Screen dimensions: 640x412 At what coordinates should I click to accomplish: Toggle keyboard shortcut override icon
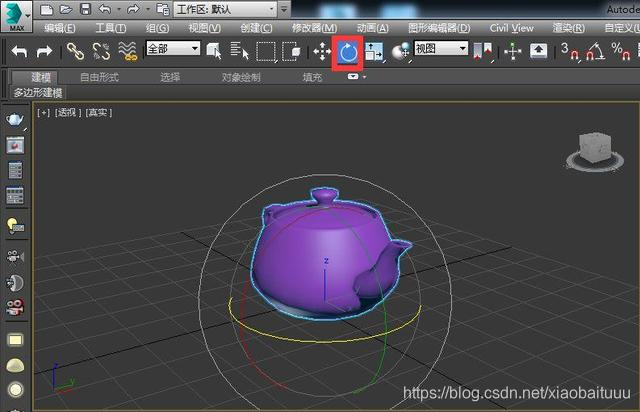tap(538, 51)
